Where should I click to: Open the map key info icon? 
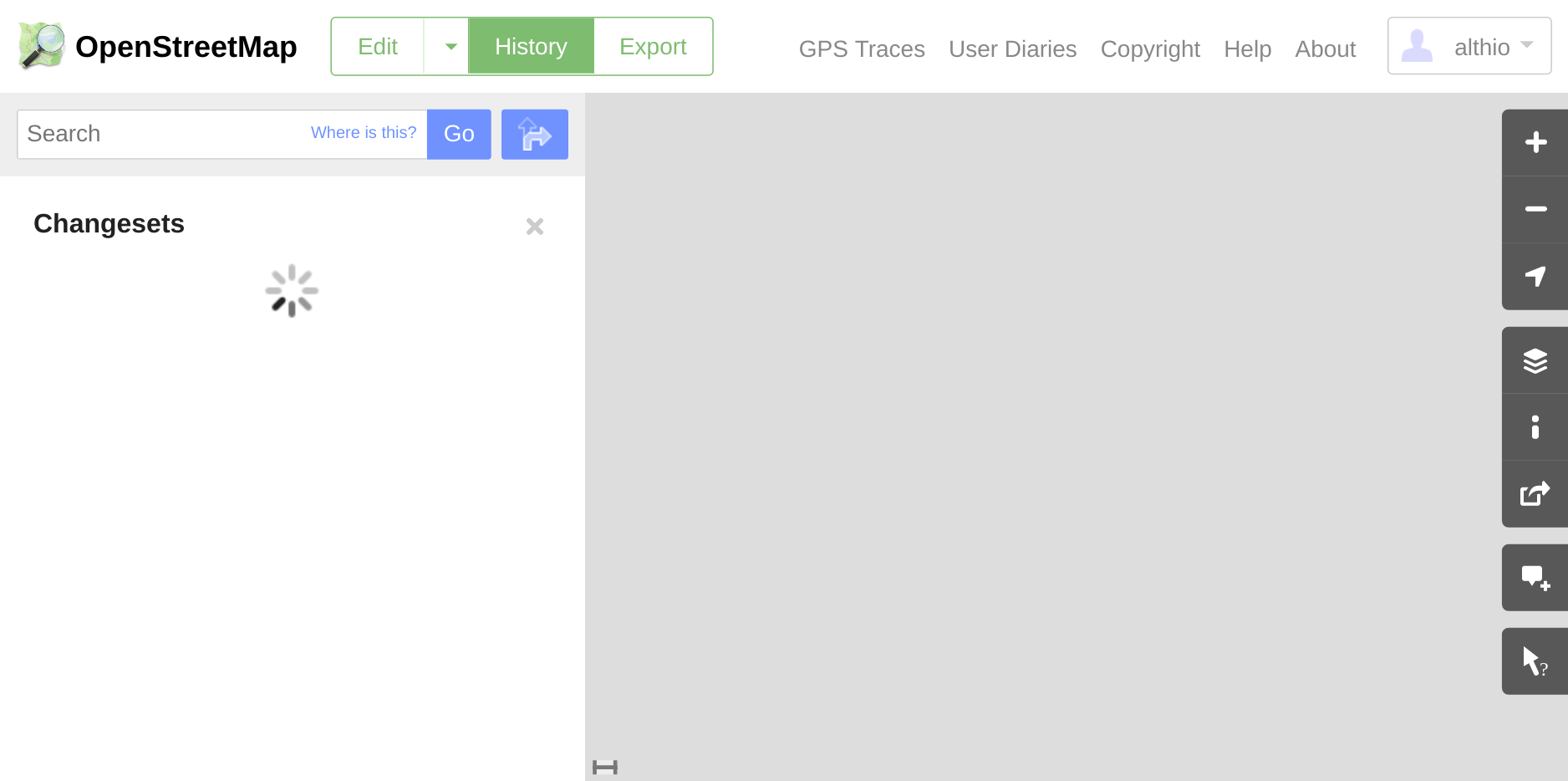click(x=1535, y=427)
